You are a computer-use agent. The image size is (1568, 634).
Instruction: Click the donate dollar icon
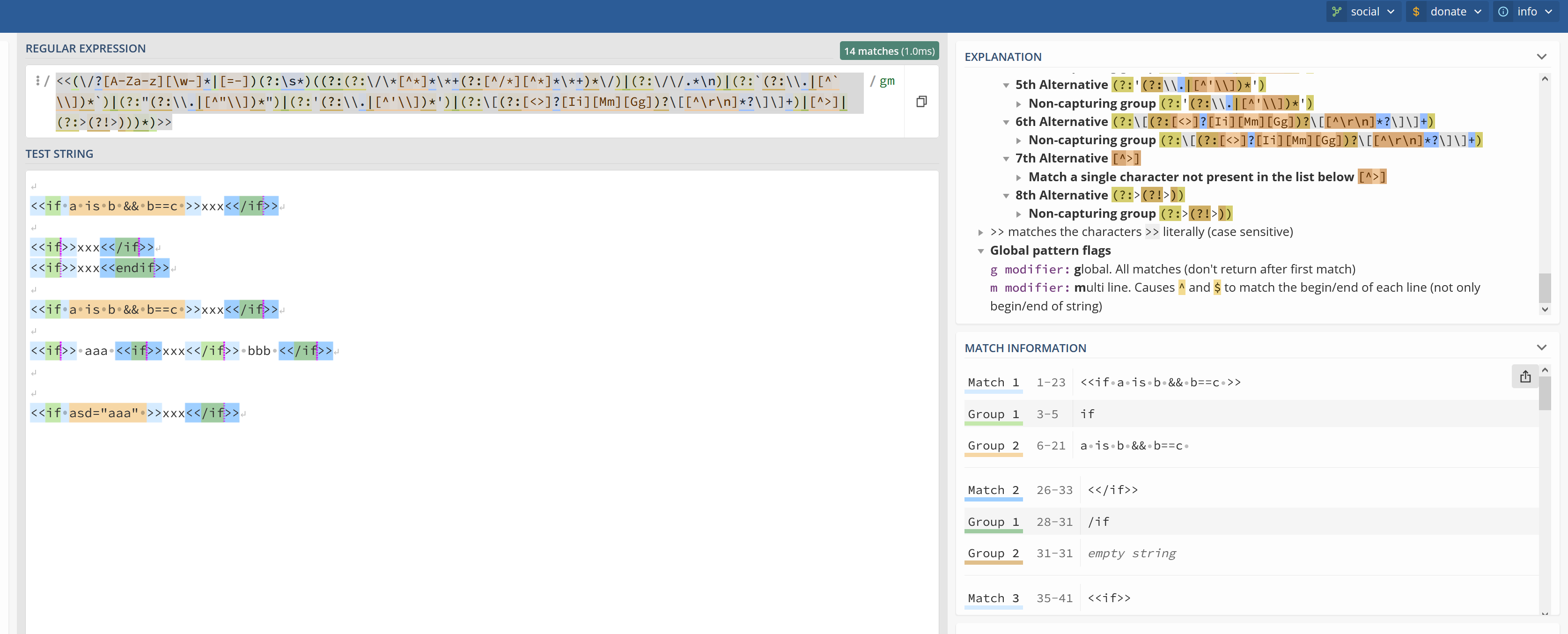[x=1416, y=12]
